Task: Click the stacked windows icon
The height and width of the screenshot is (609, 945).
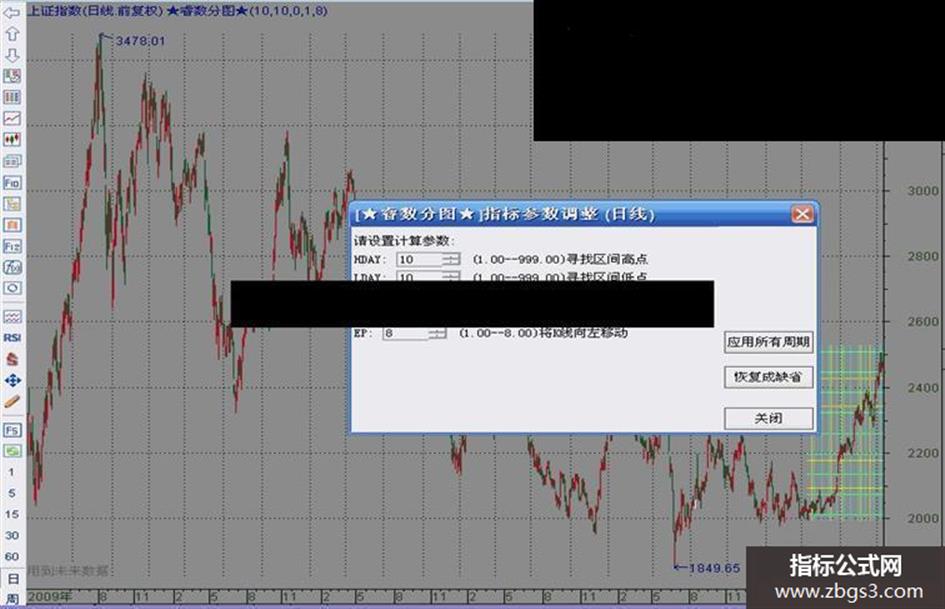Action: pyautogui.click(x=11, y=161)
